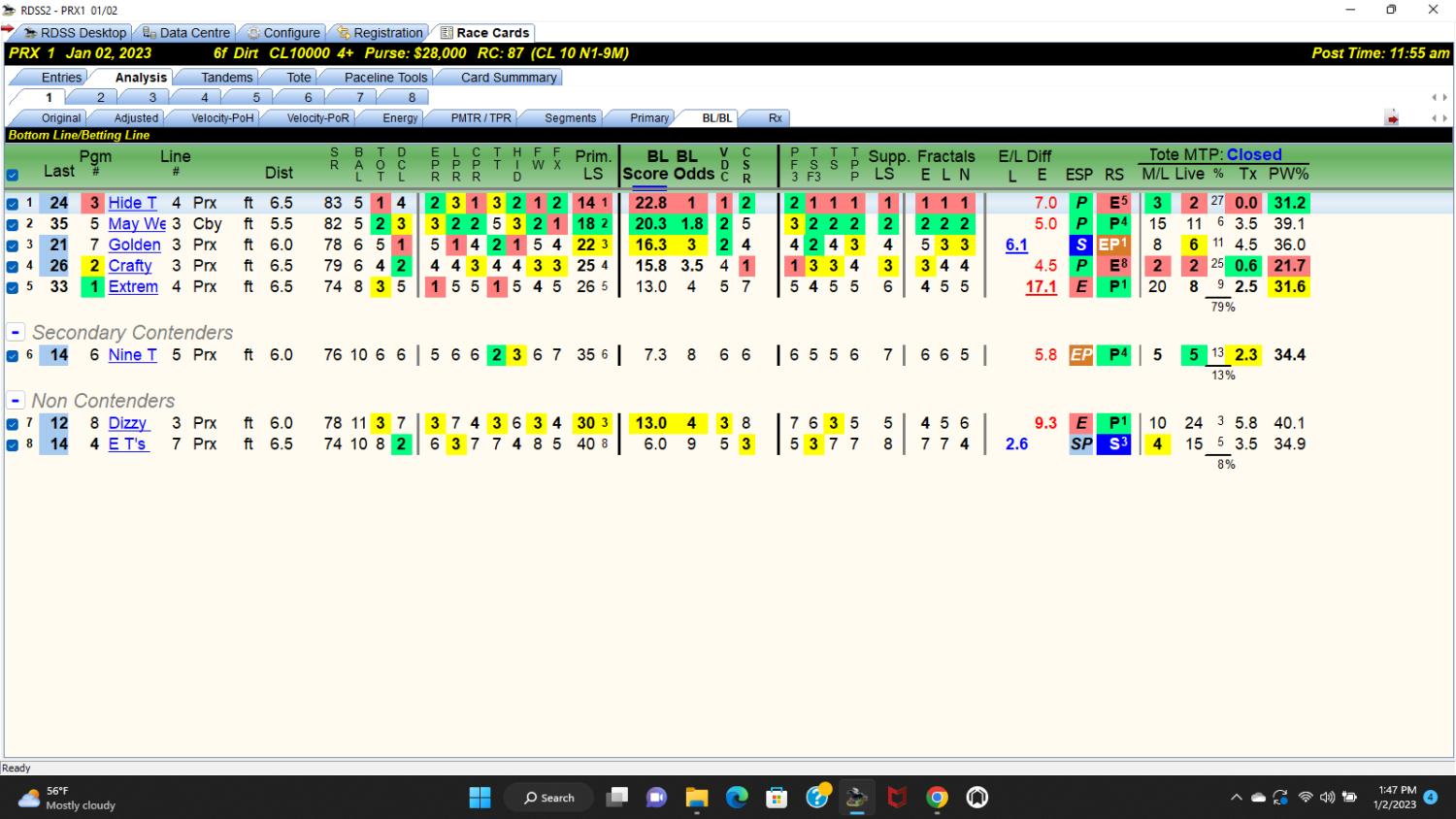Click the Tote MTP Closed label
1456x819 pixels.
[1214, 154]
